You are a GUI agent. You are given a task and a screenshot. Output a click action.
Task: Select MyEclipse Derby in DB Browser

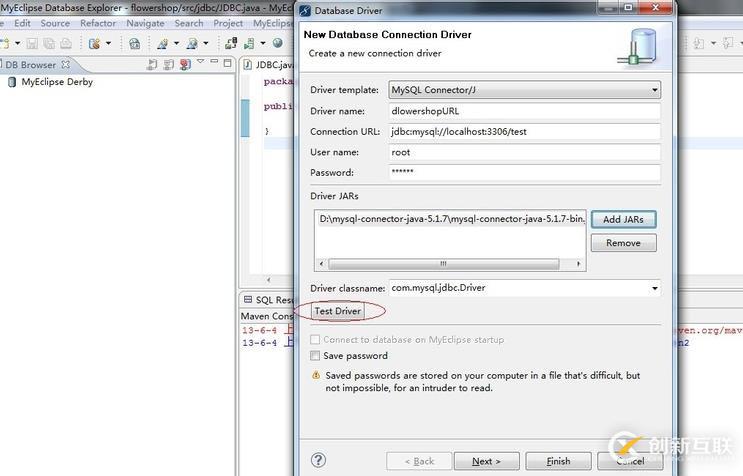[x=57, y=82]
